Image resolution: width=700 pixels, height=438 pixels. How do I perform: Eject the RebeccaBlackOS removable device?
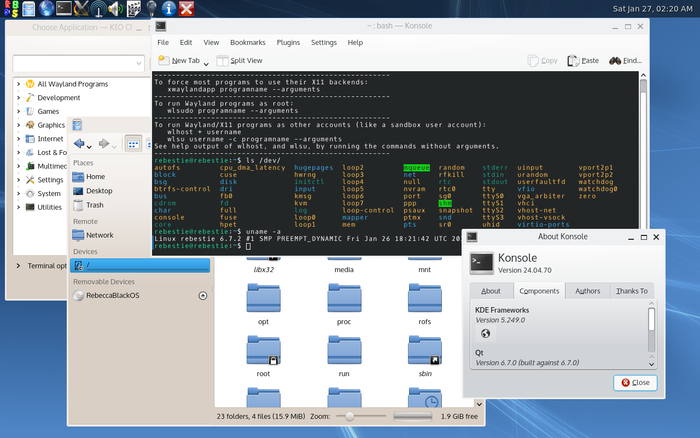point(203,296)
